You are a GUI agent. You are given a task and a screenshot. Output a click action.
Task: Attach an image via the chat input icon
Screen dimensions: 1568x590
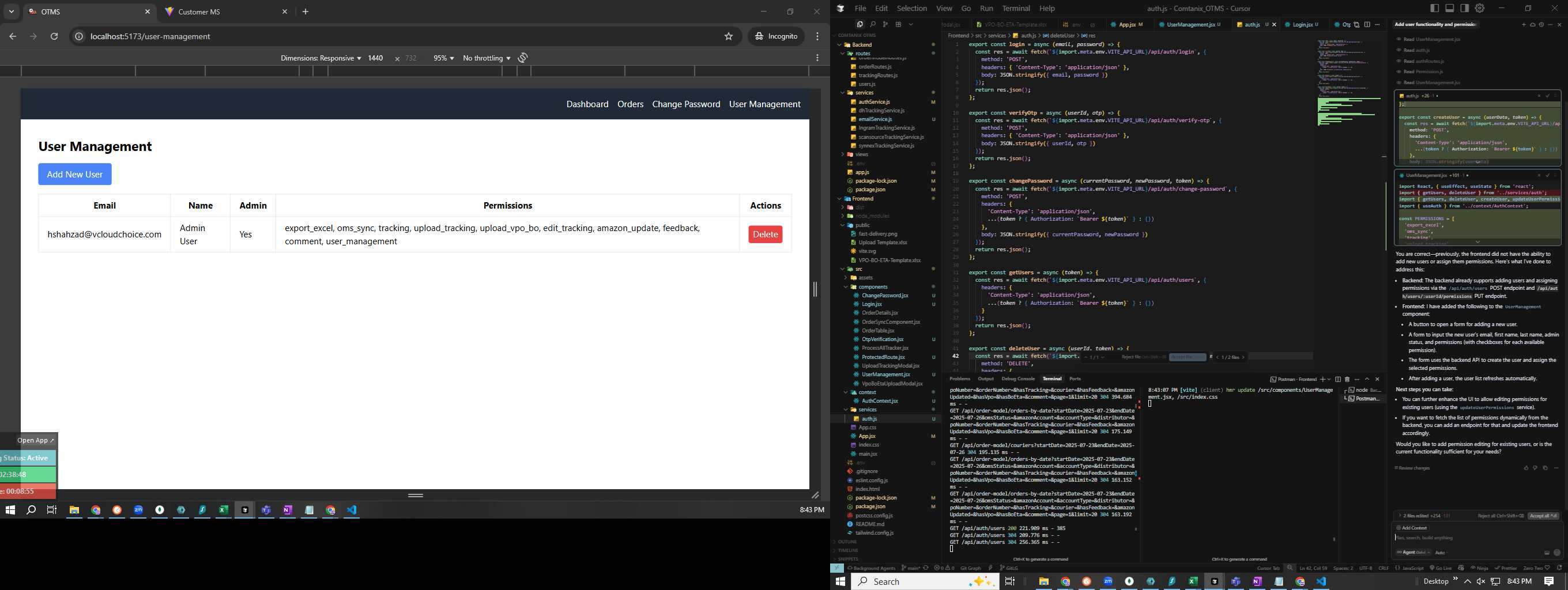coord(1547,553)
